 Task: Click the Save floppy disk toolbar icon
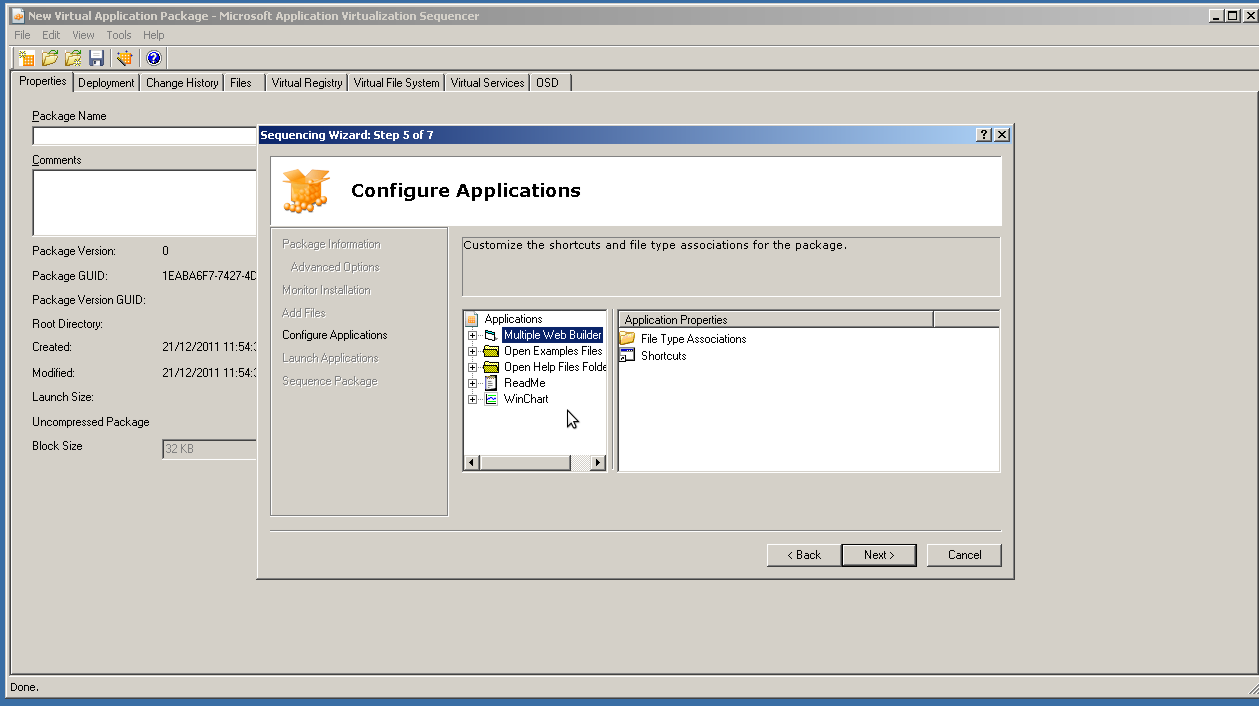[97, 58]
